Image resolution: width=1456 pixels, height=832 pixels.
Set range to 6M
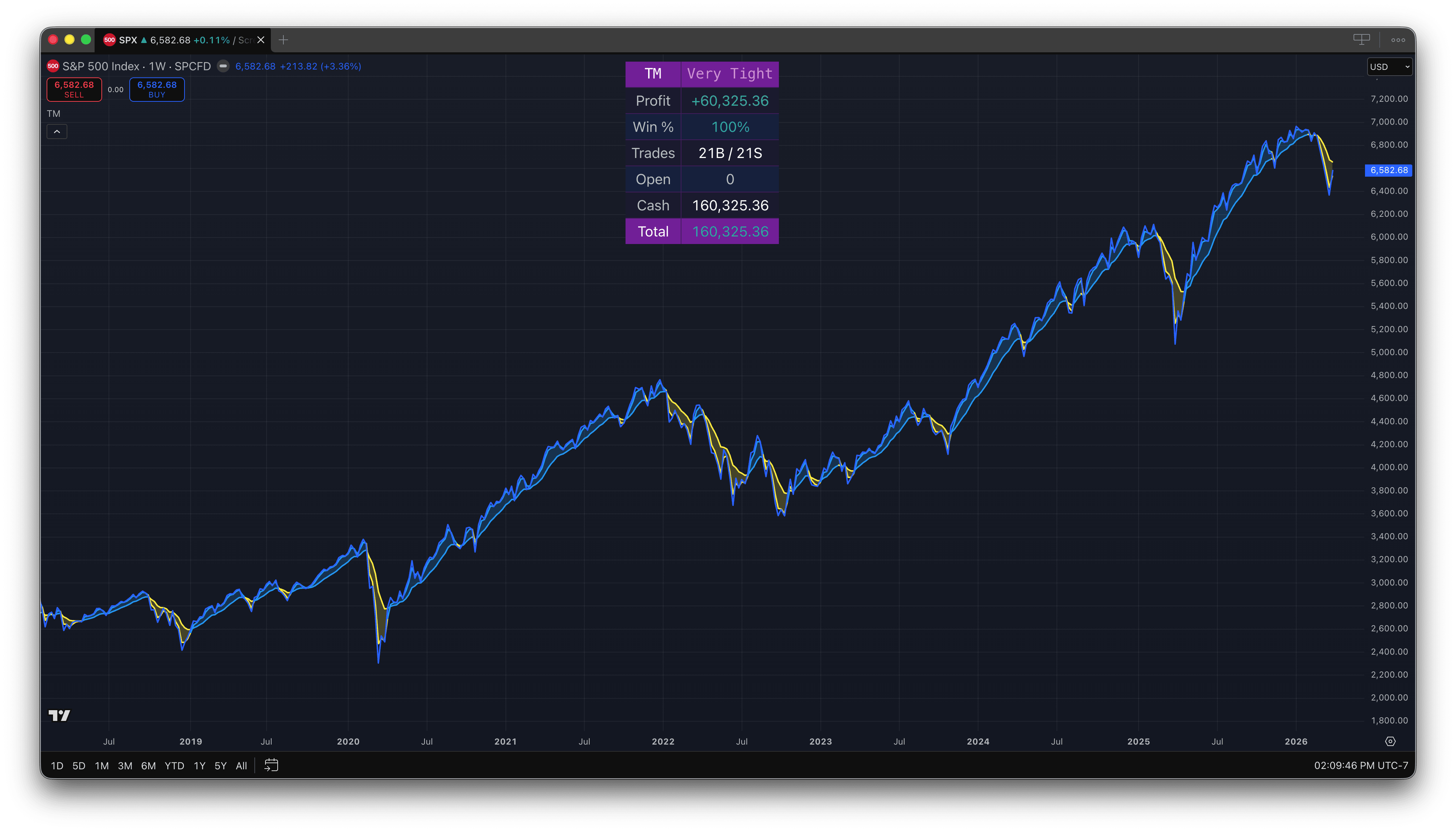coord(149,766)
